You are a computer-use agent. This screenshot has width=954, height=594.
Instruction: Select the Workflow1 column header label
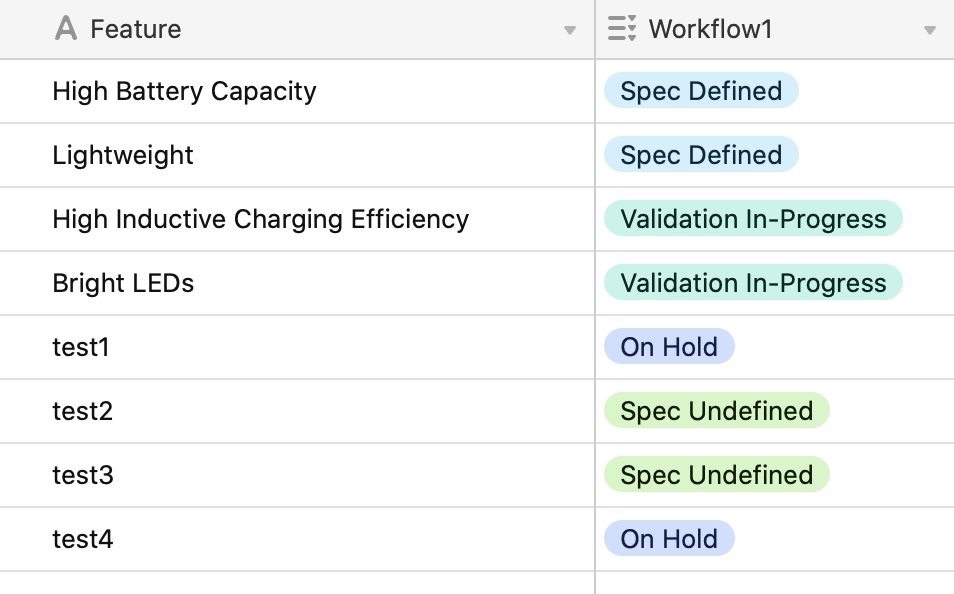click(710, 29)
